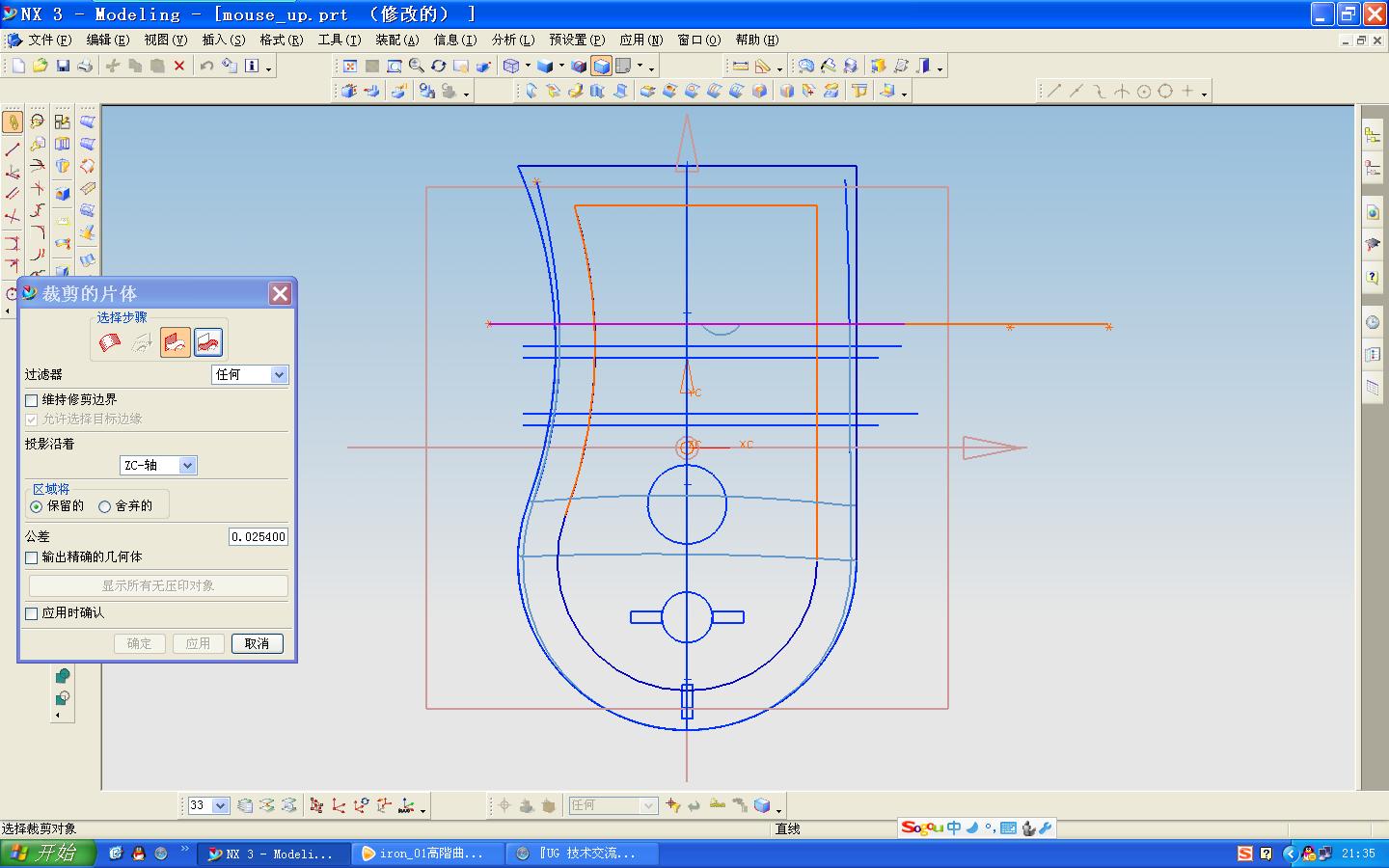
Task: Expand the ZC-轴 projection dropdown
Action: coord(187,465)
